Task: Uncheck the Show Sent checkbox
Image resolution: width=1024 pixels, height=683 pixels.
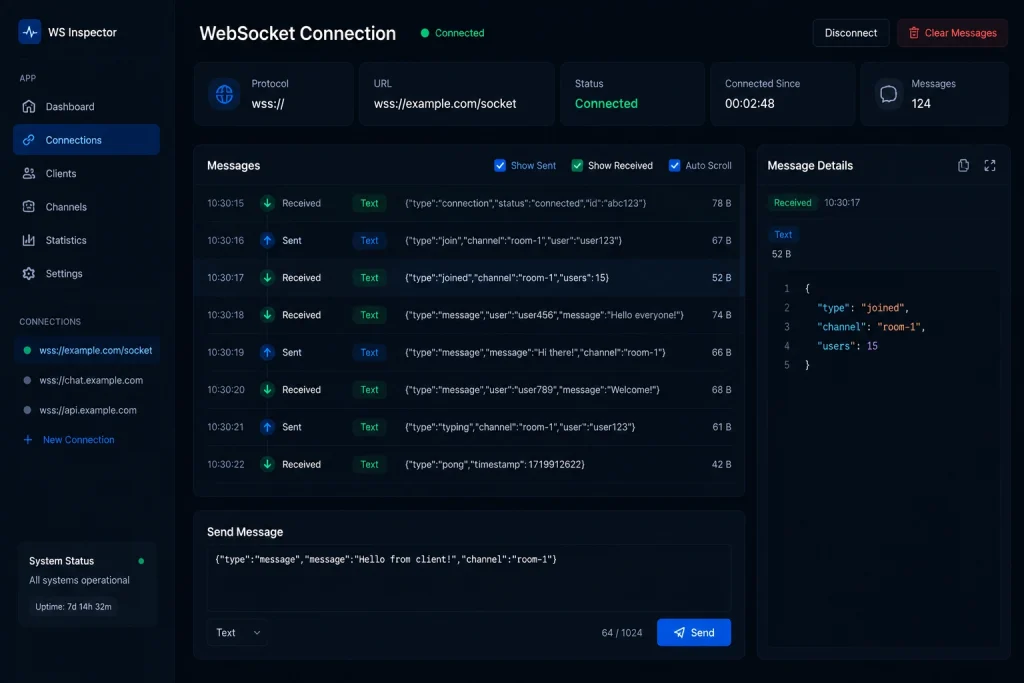Action: [500, 165]
